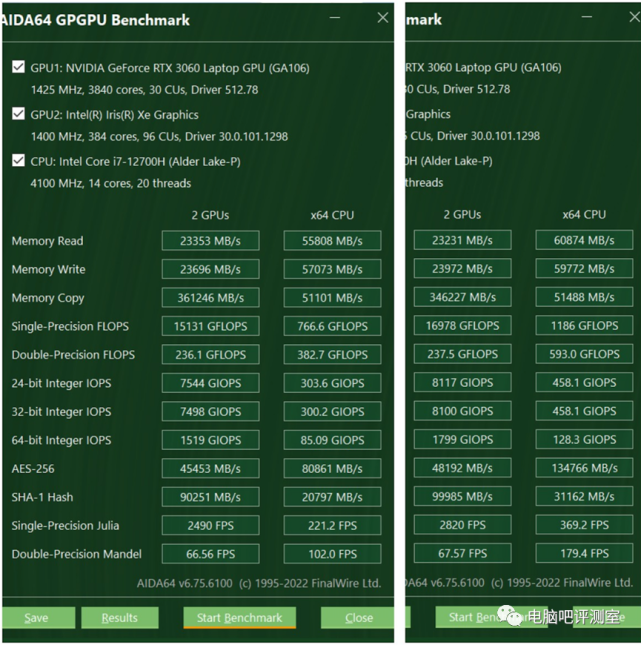Click the 57073 MB/s CPU Memory Write value
Screen dimensions: 641x645
pos(332,269)
